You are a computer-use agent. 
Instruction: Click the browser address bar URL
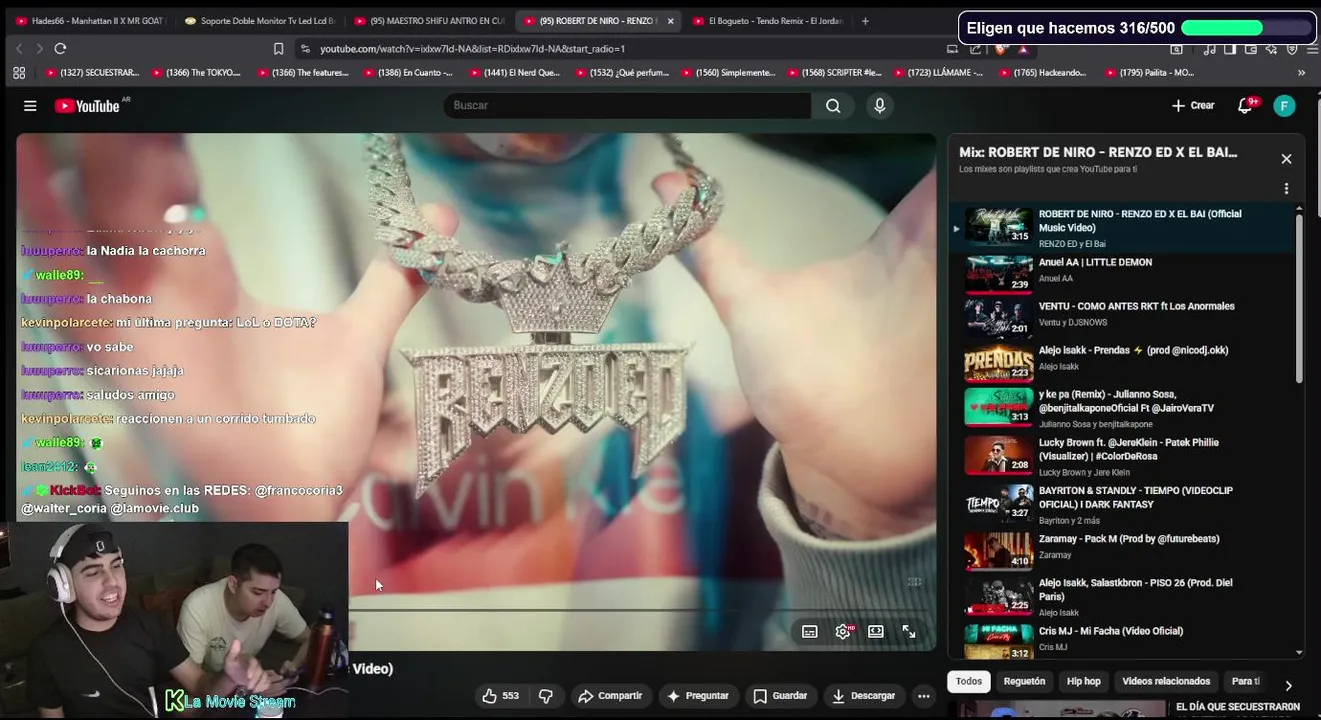(x=472, y=48)
